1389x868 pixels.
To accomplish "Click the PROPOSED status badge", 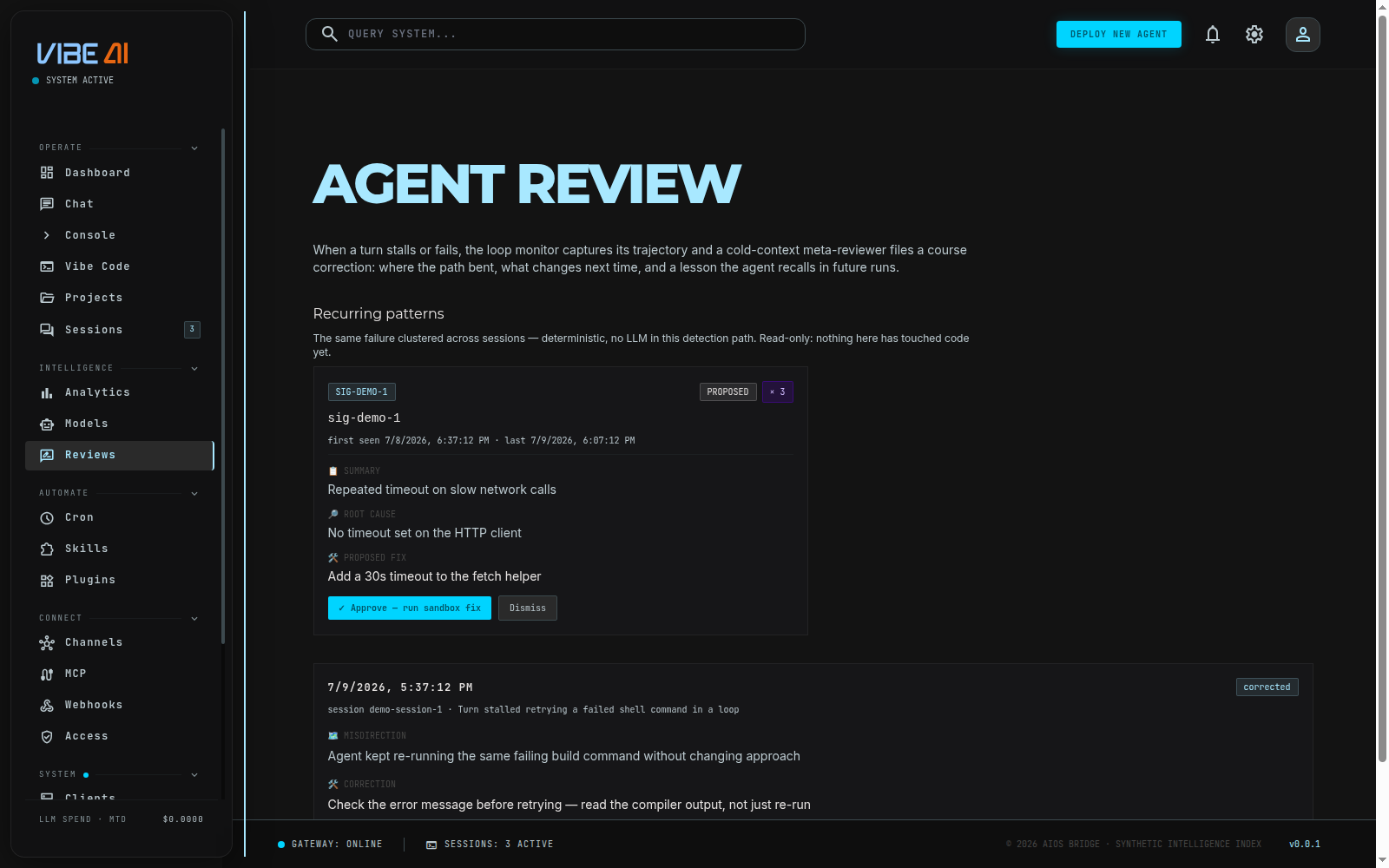I will click(727, 392).
